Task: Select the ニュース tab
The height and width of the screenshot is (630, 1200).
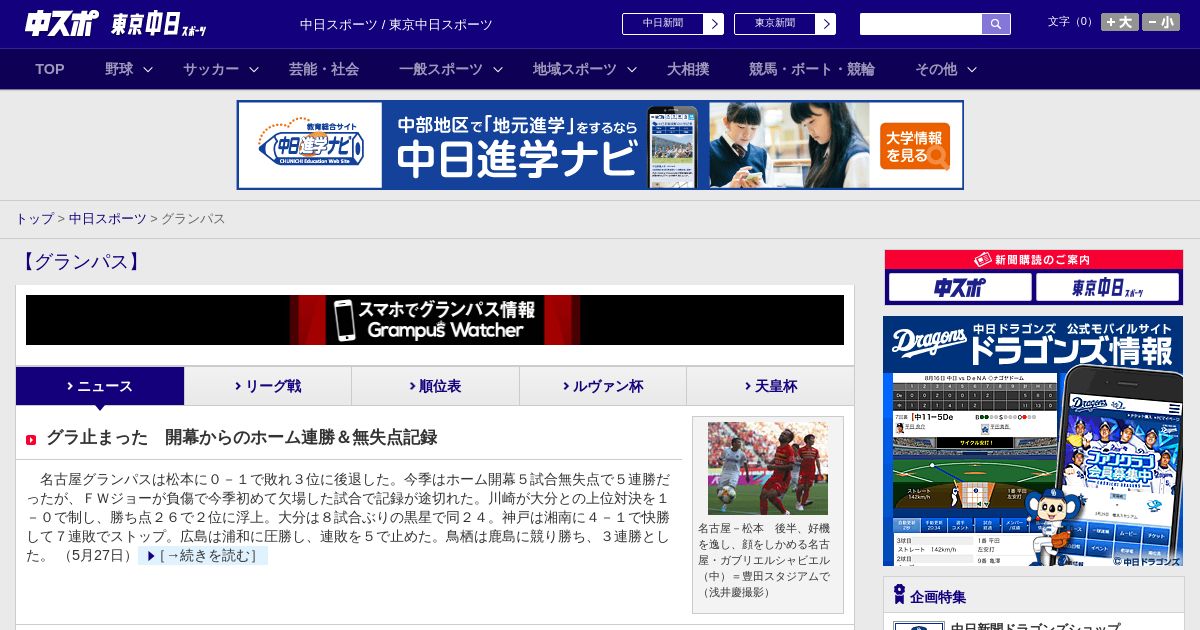Action: click(100, 386)
